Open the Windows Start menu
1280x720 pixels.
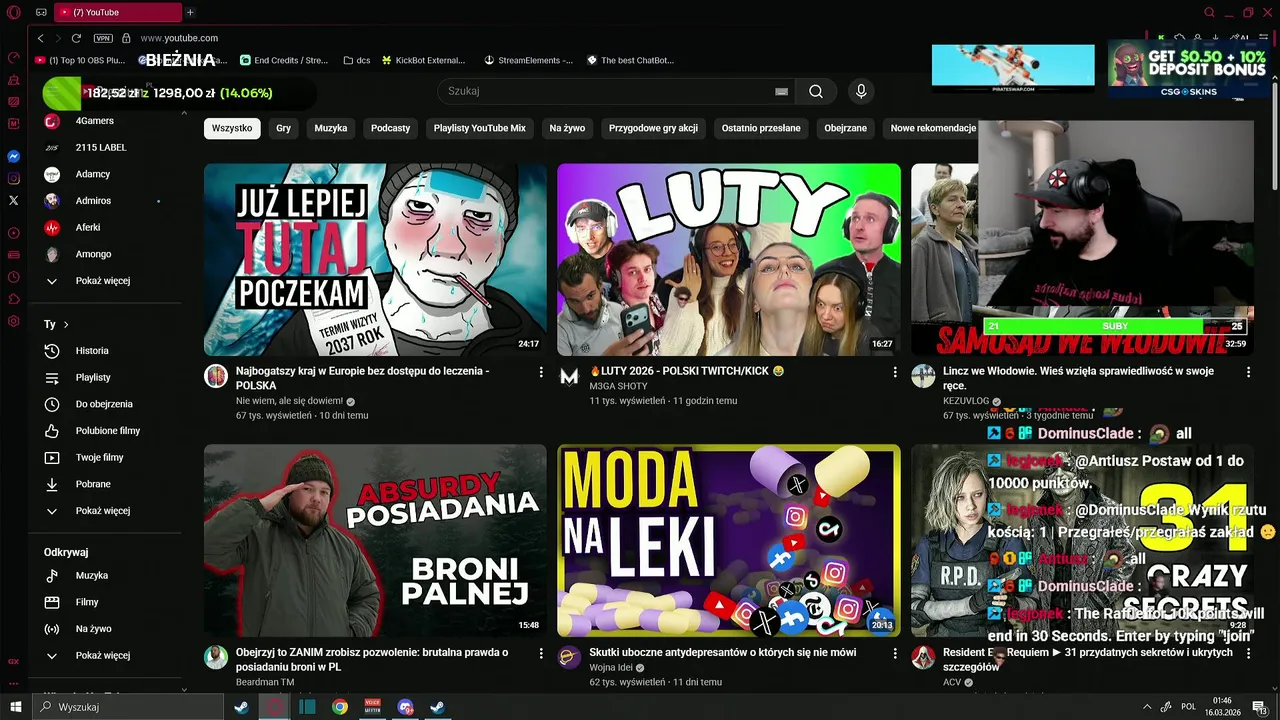(15, 707)
